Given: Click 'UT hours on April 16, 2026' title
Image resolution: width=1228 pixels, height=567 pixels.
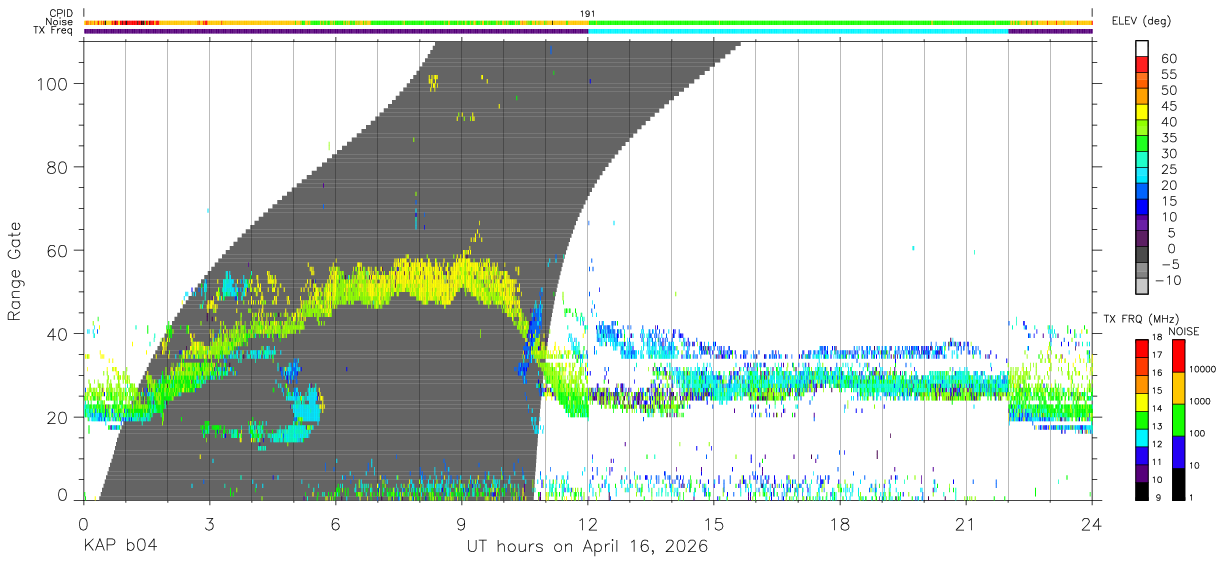Looking at the screenshot, I should [x=587, y=547].
